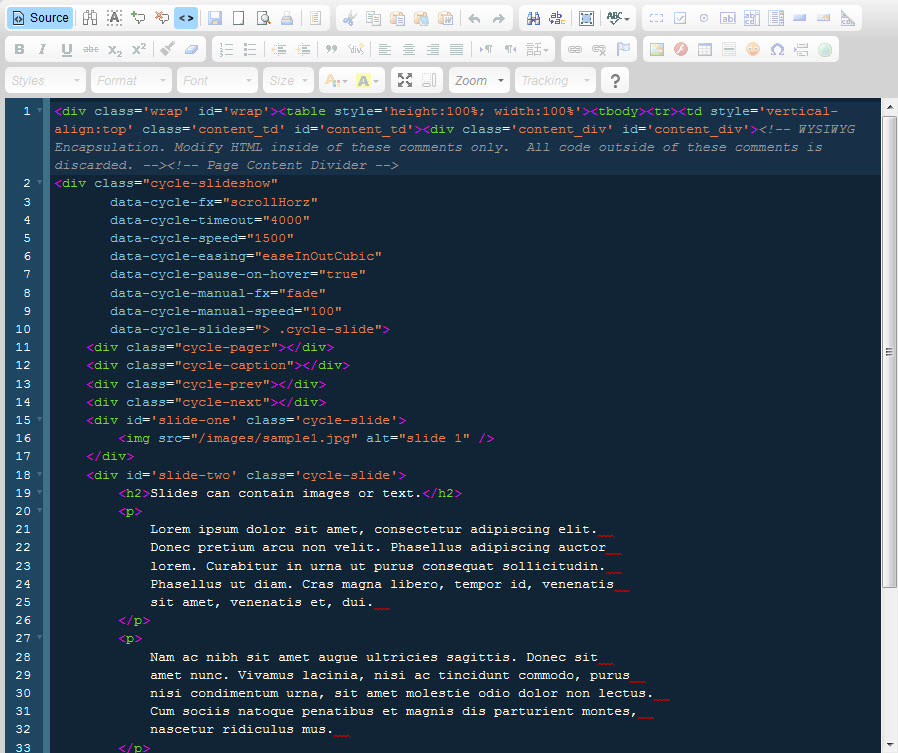Open the spell check ABC dropdown
The width and height of the screenshot is (898, 753).
coord(618,18)
